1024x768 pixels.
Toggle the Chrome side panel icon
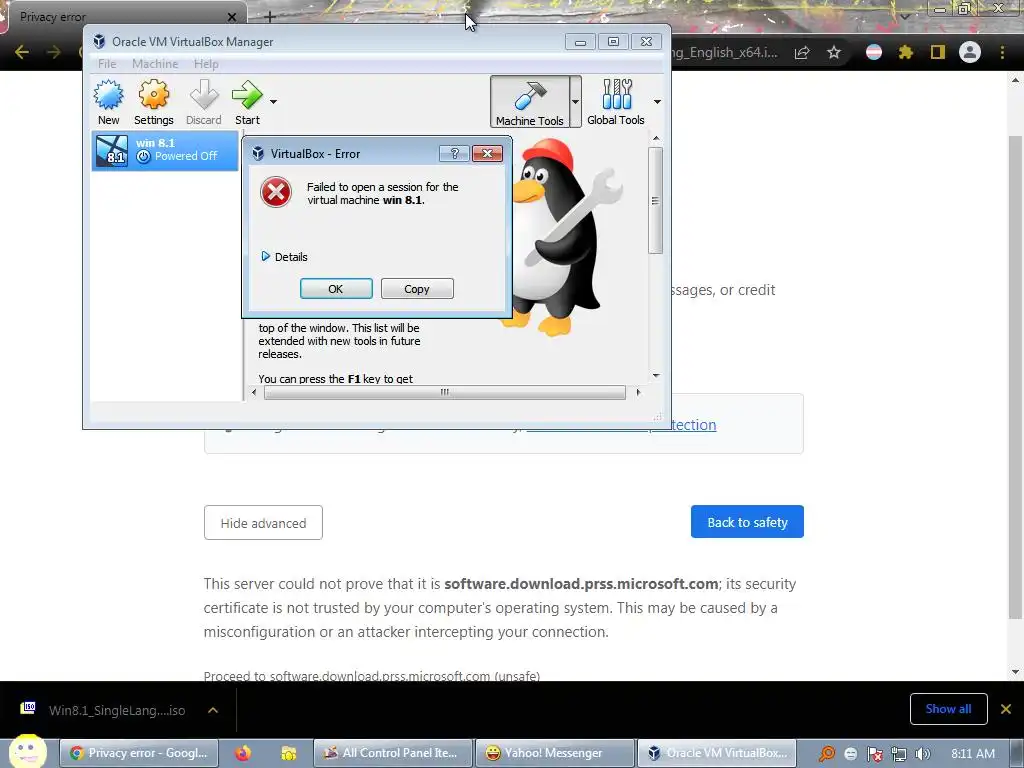tap(938, 52)
